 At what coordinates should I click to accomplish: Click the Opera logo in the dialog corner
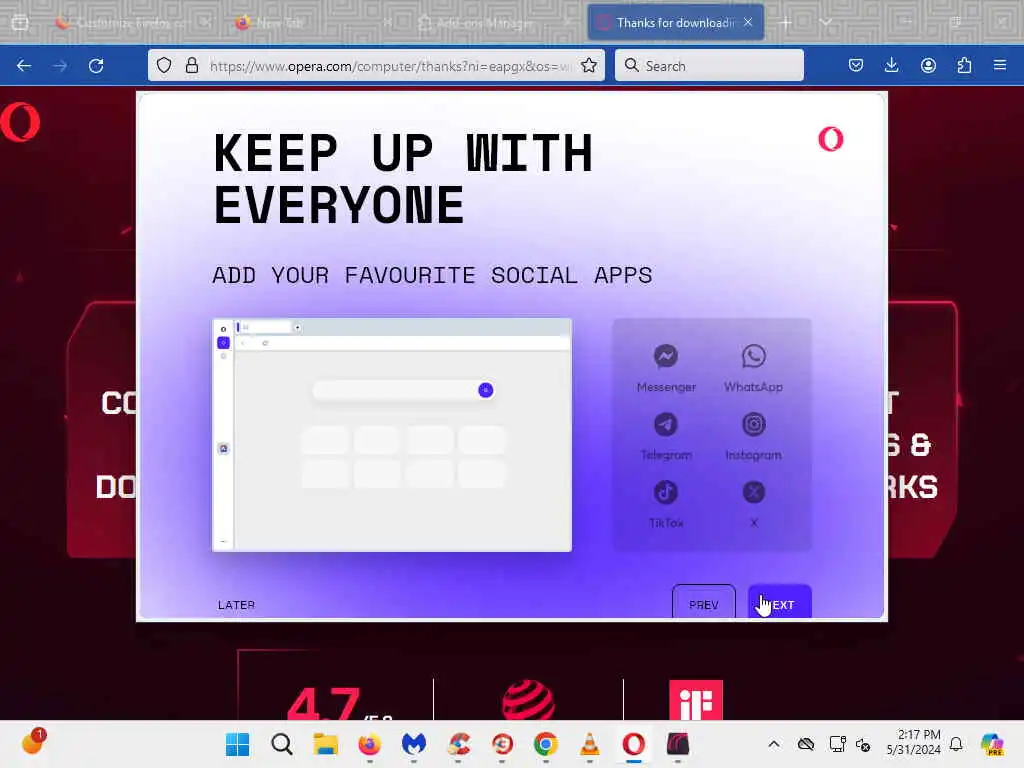pyautogui.click(x=831, y=138)
